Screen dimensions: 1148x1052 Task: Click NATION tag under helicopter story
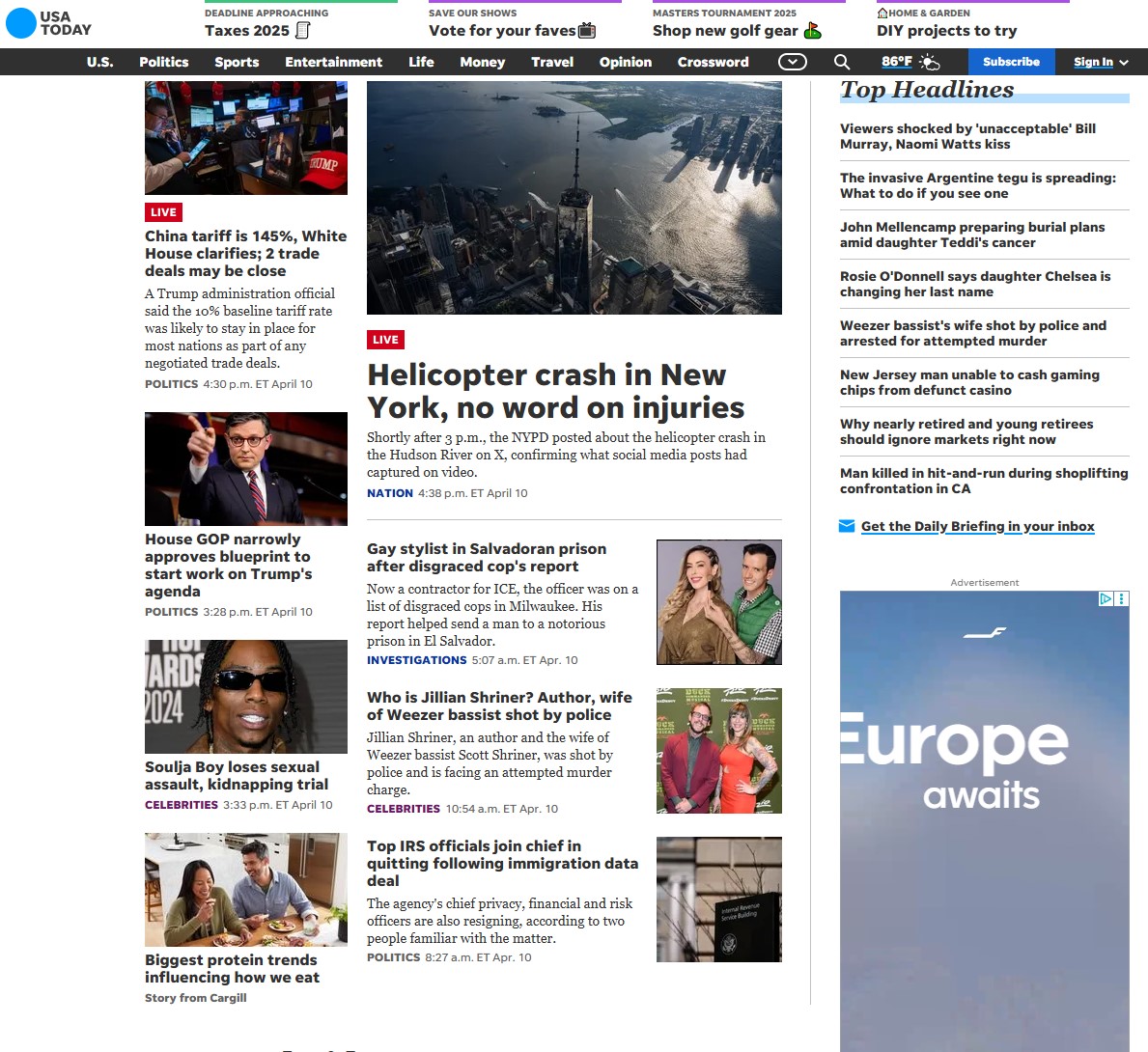tap(389, 493)
